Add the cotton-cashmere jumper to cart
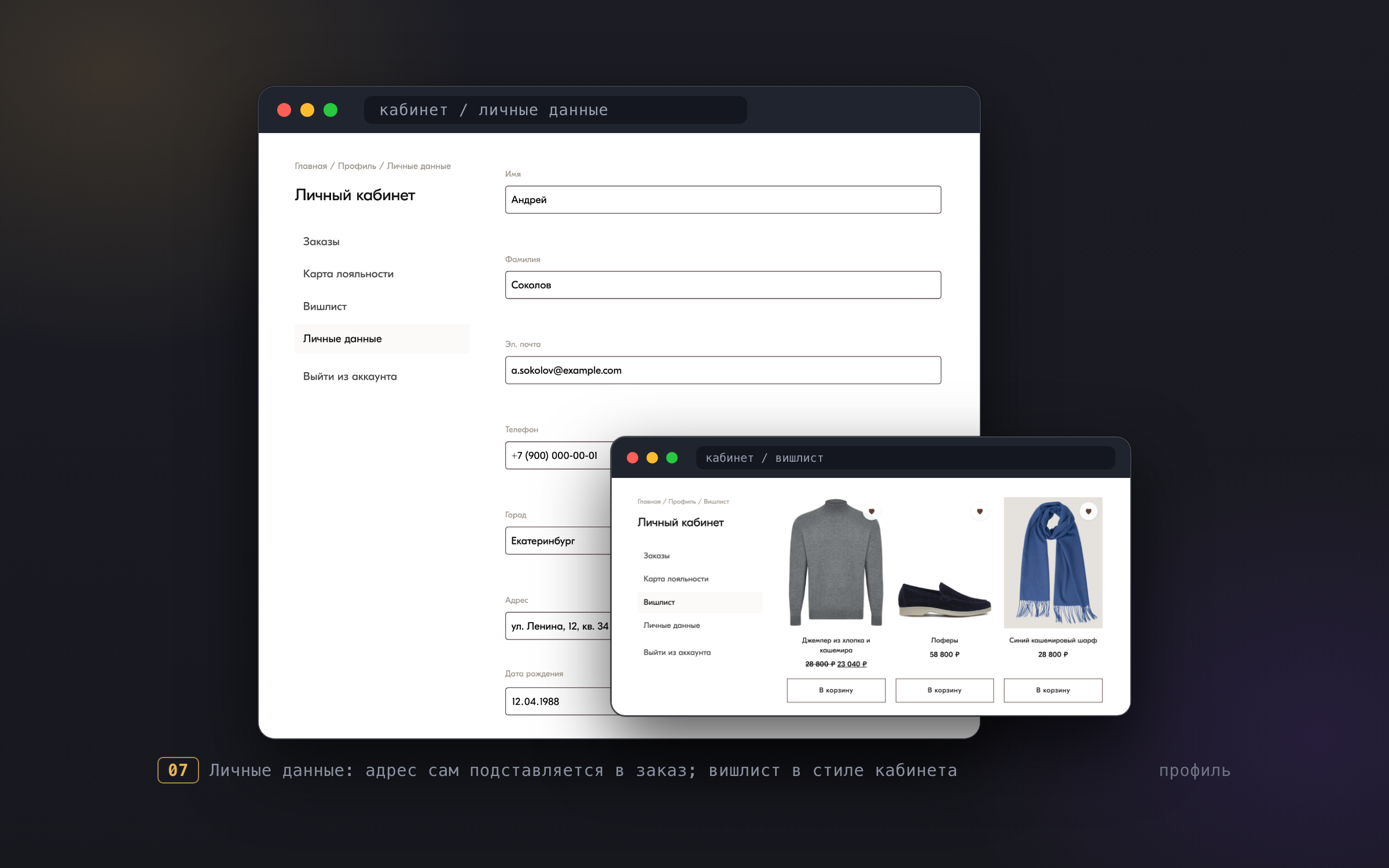Screen dimensions: 1389x868 point(836,690)
